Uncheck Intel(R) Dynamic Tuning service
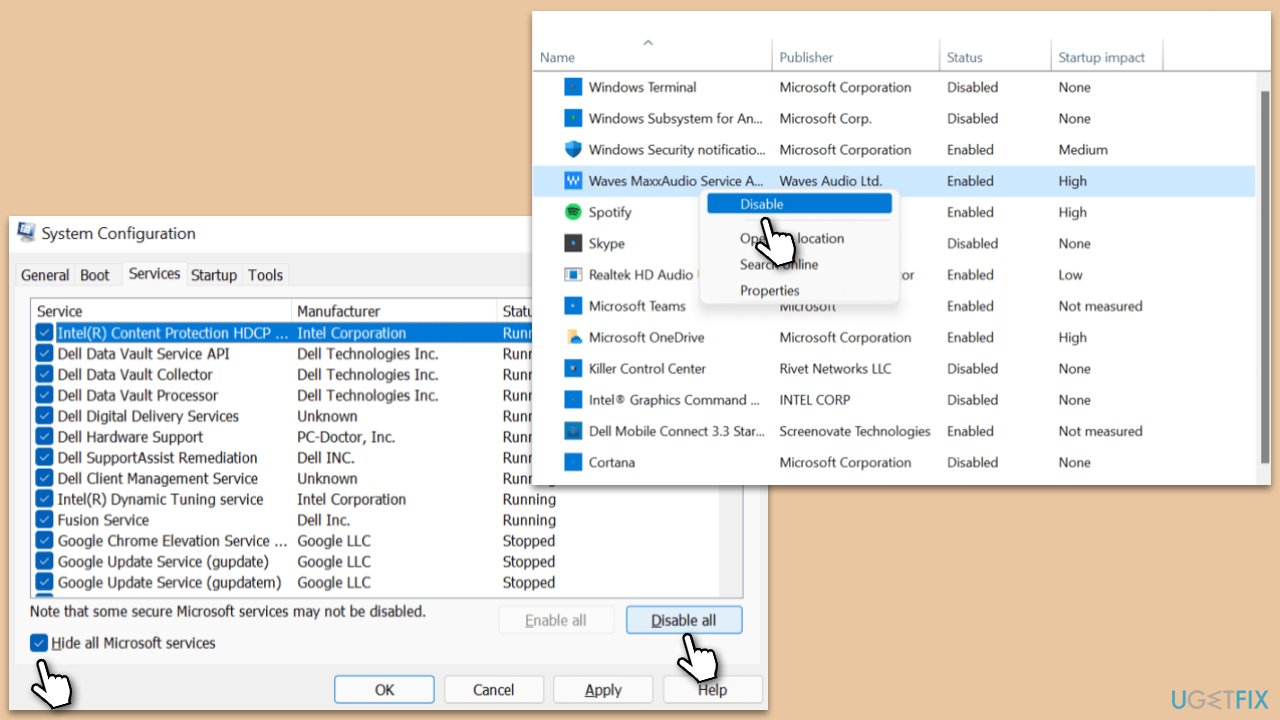The width and height of the screenshot is (1280, 720). 44,499
